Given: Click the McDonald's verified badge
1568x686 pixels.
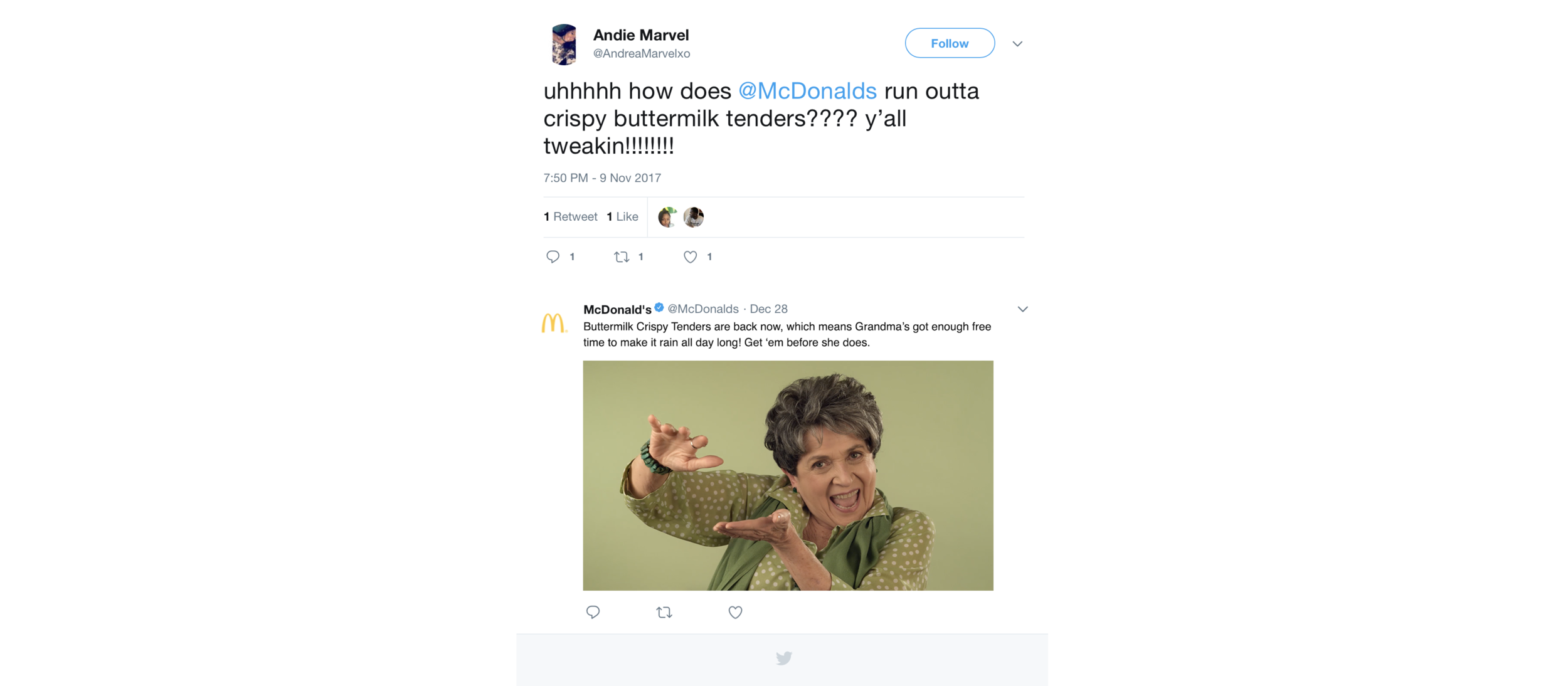Looking at the screenshot, I should [x=659, y=307].
